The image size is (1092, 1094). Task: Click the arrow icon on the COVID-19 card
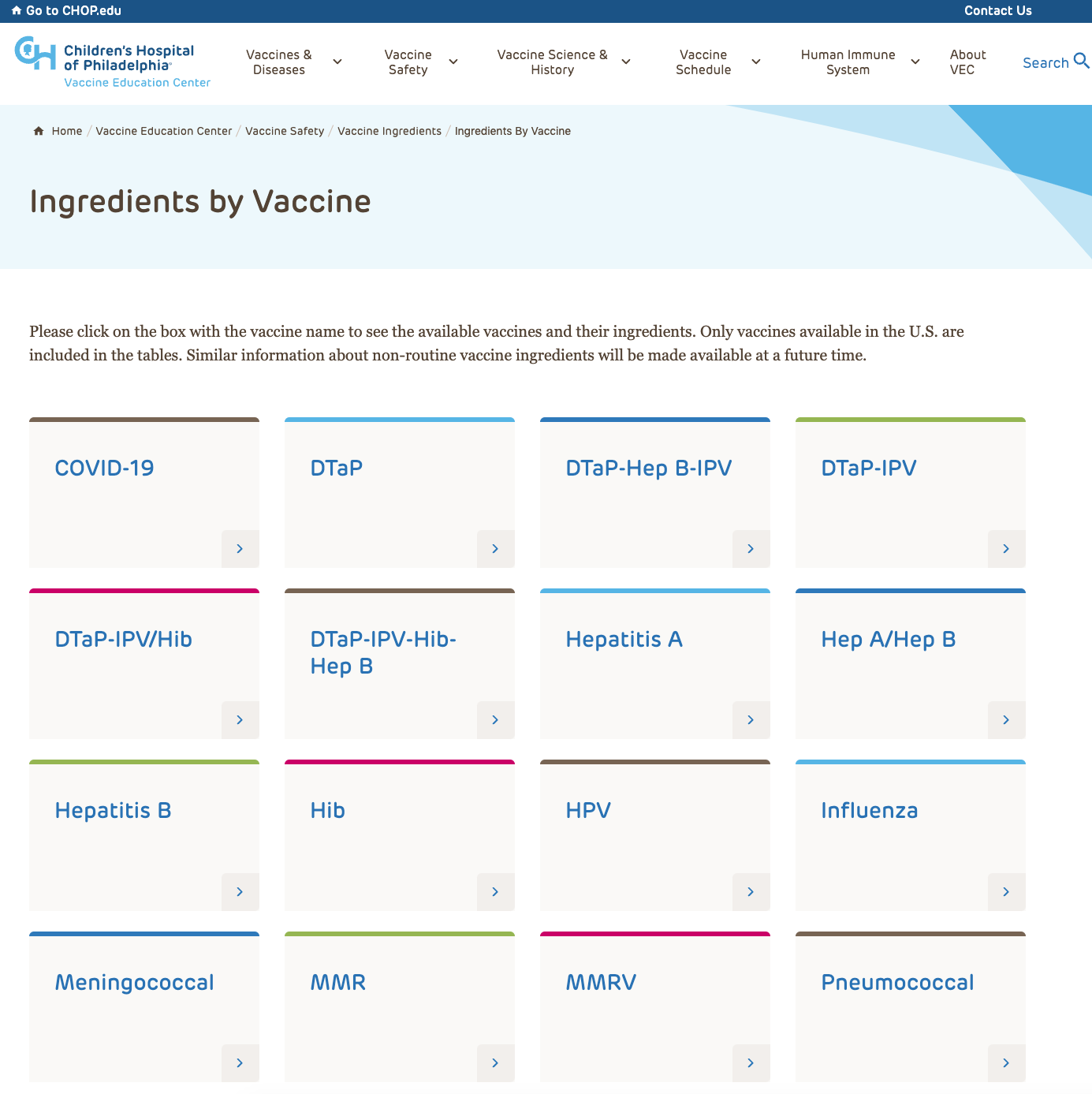tap(240, 549)
